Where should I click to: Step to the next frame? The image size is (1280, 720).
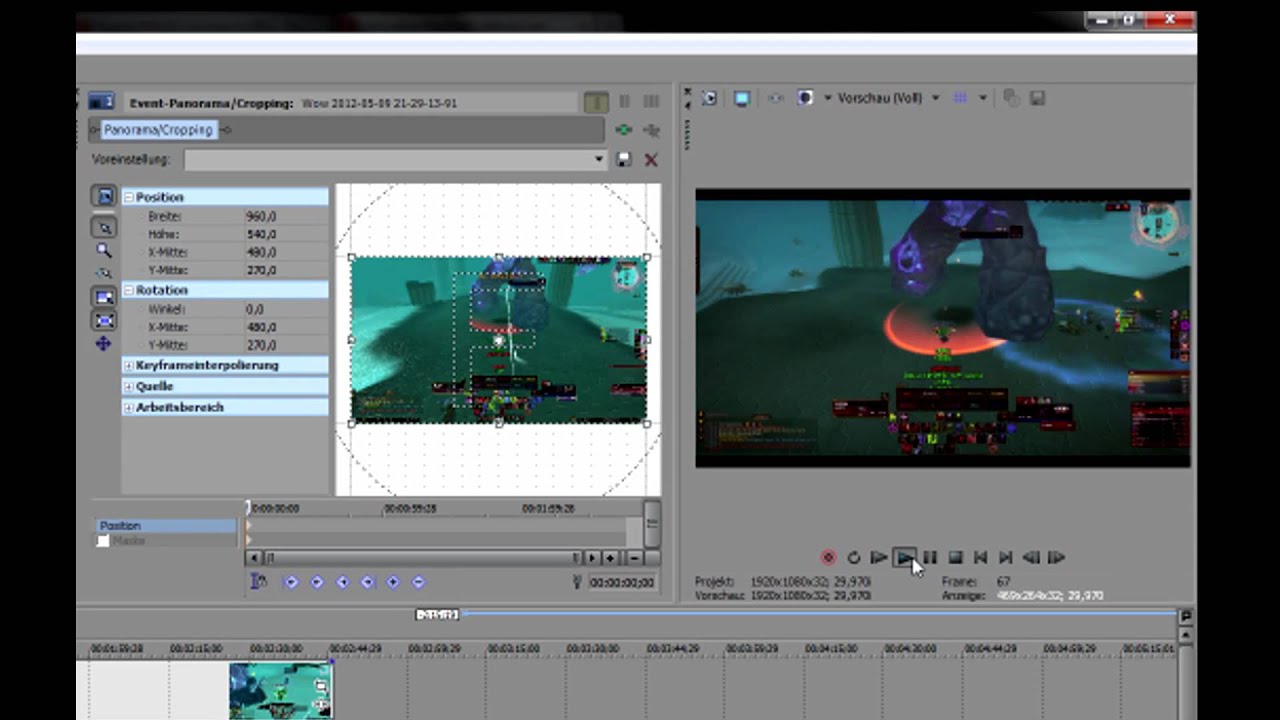tap(1057, 558)
